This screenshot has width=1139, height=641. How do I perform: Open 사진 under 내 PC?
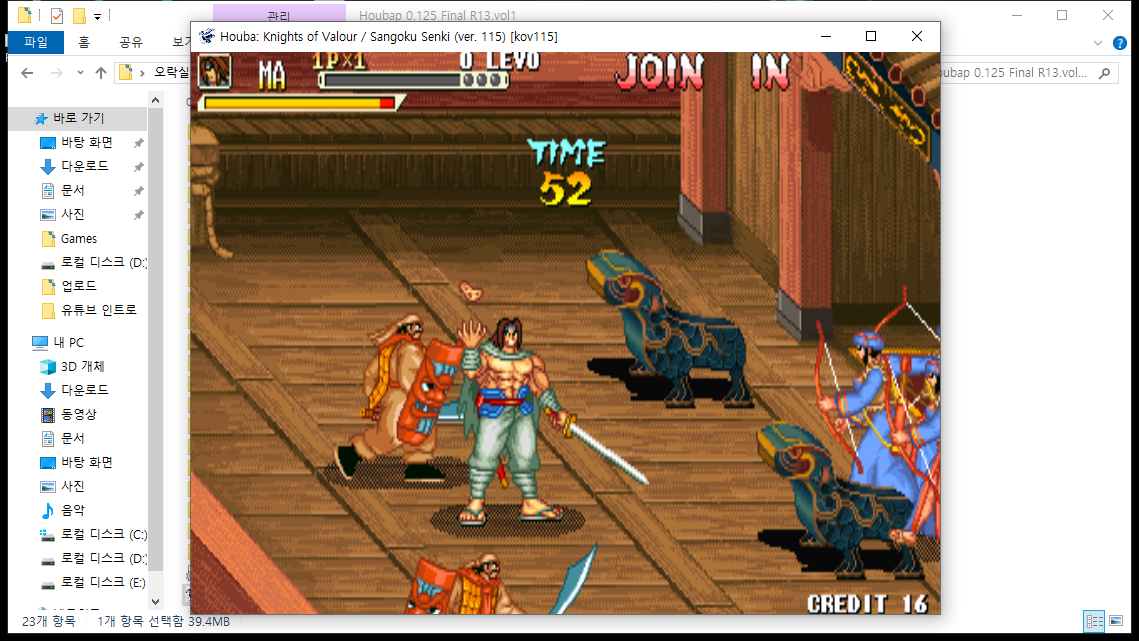tap(73, 486)
